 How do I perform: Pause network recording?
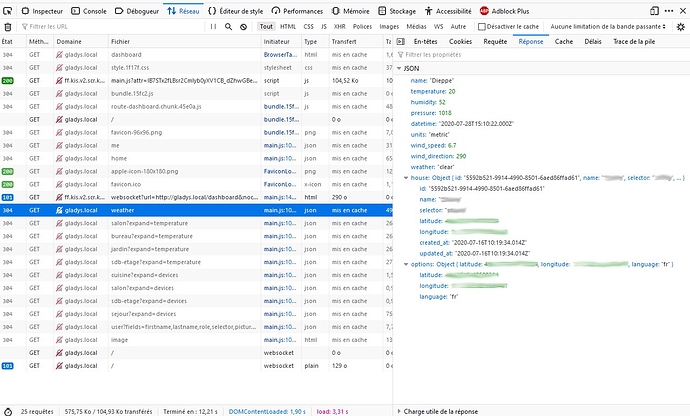click(x=213, y=26)
